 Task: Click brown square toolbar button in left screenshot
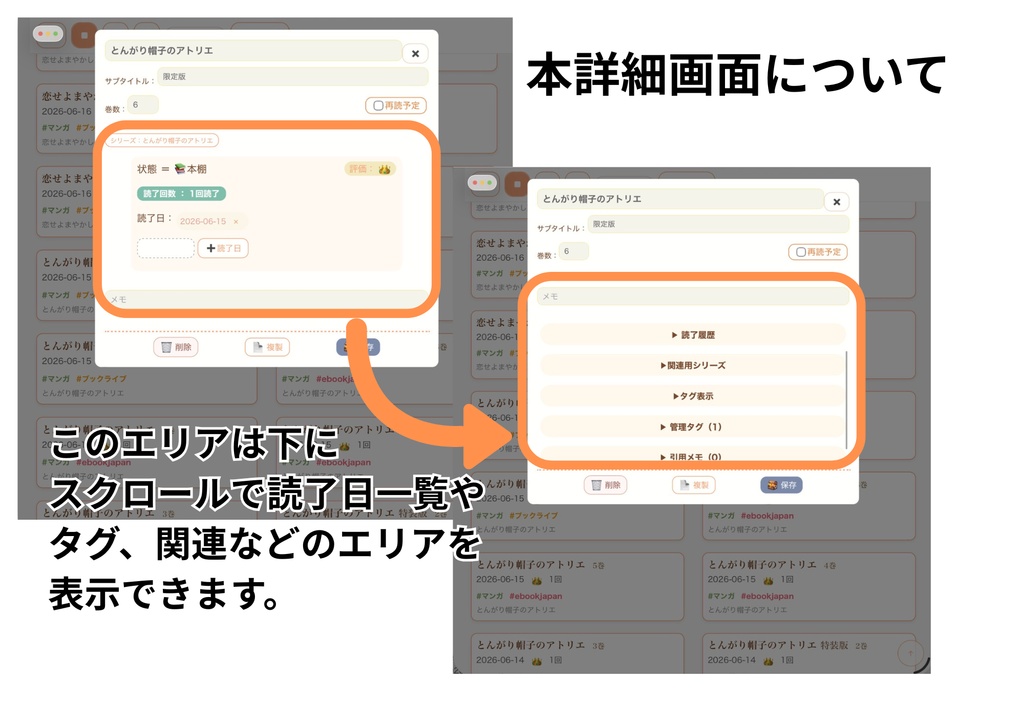[84, 35]
